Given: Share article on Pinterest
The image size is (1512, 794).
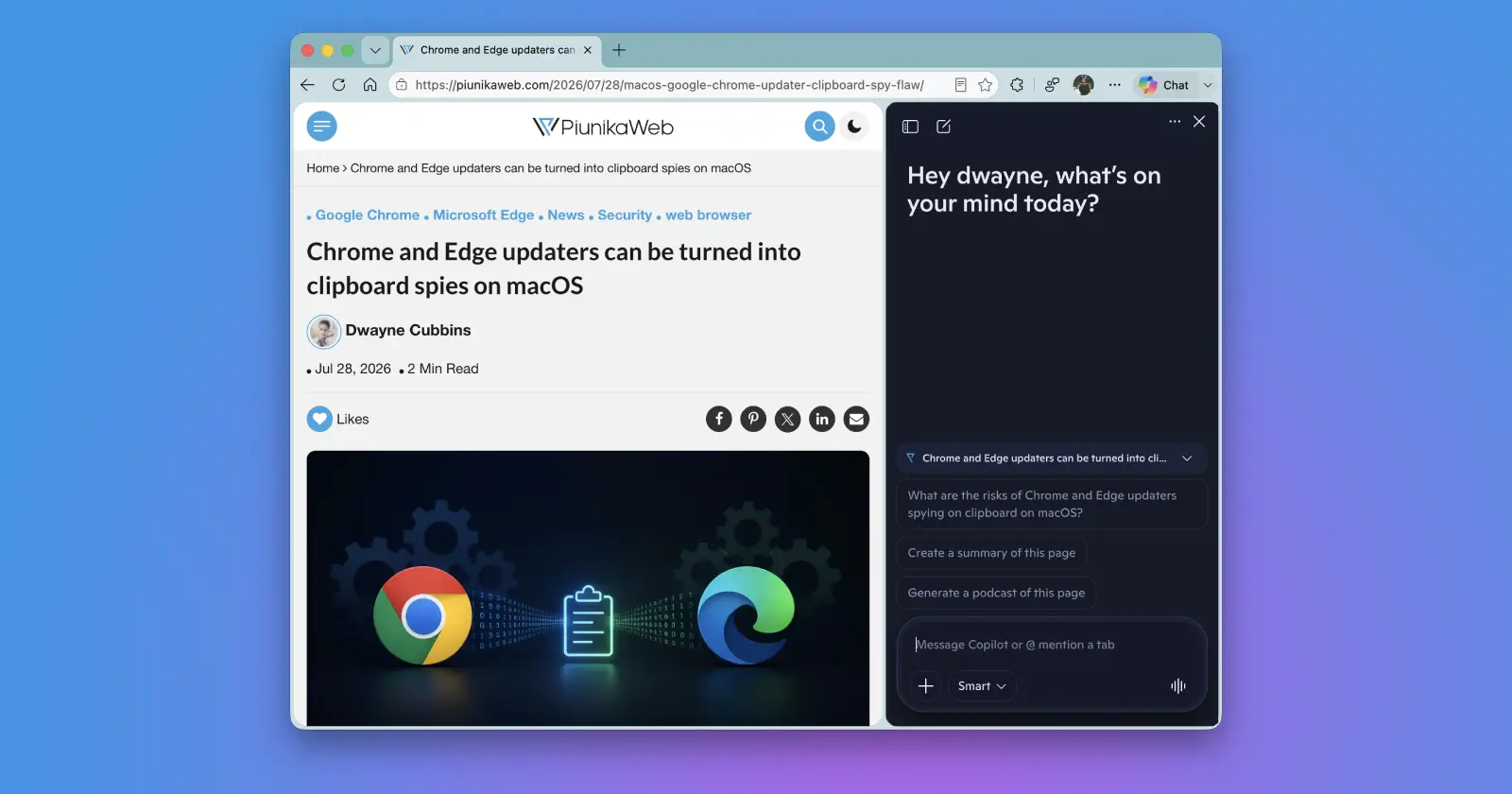Looking at the screenshot, I should pyautogui.click(x=753, y=419).
